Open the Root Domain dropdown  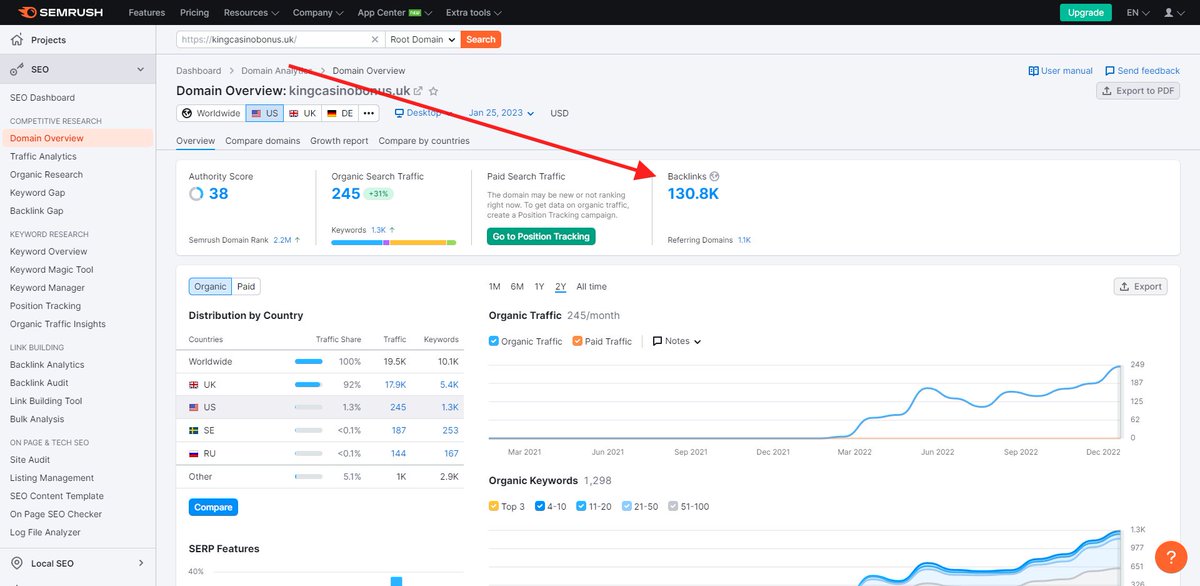[x=422, y=39]
